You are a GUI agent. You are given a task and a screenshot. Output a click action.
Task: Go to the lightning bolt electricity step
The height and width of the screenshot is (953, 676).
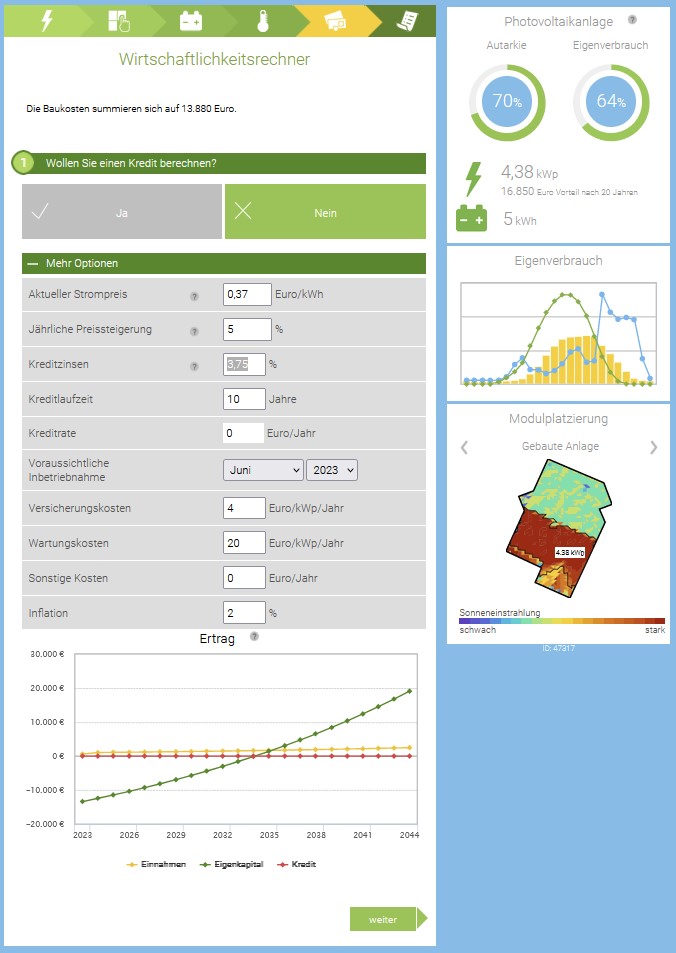(x=47, y=21)
